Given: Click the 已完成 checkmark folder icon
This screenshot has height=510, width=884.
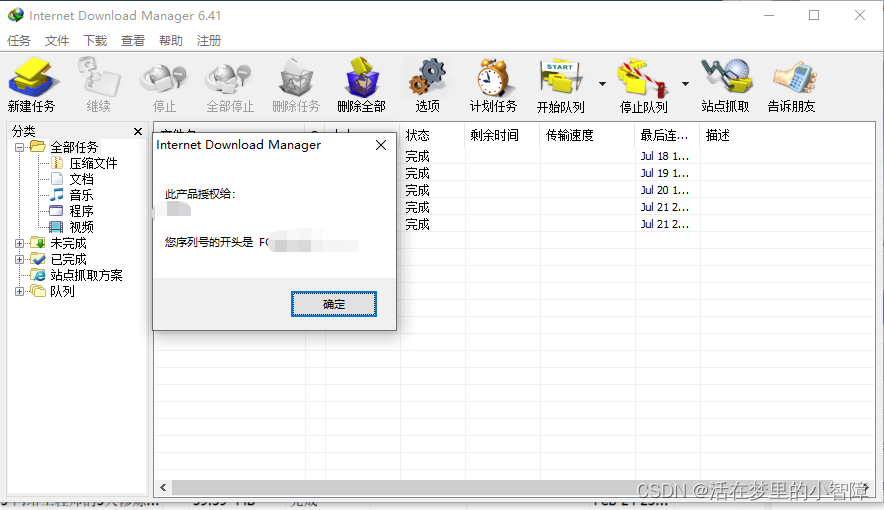Looking at the screenshot, I should 38,259.
